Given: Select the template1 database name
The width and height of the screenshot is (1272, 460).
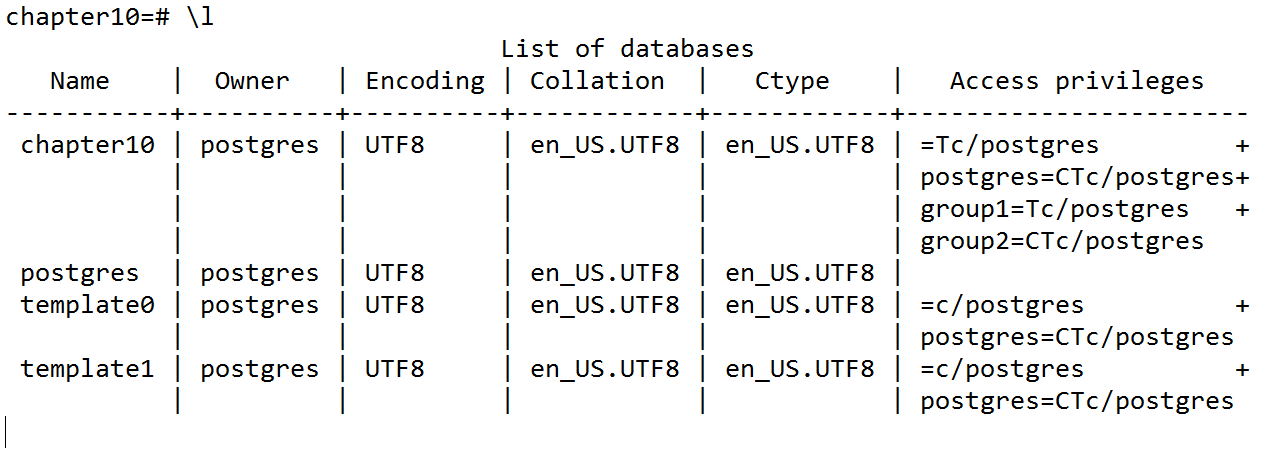Looking at the screenshot, I should click(88, 369).
